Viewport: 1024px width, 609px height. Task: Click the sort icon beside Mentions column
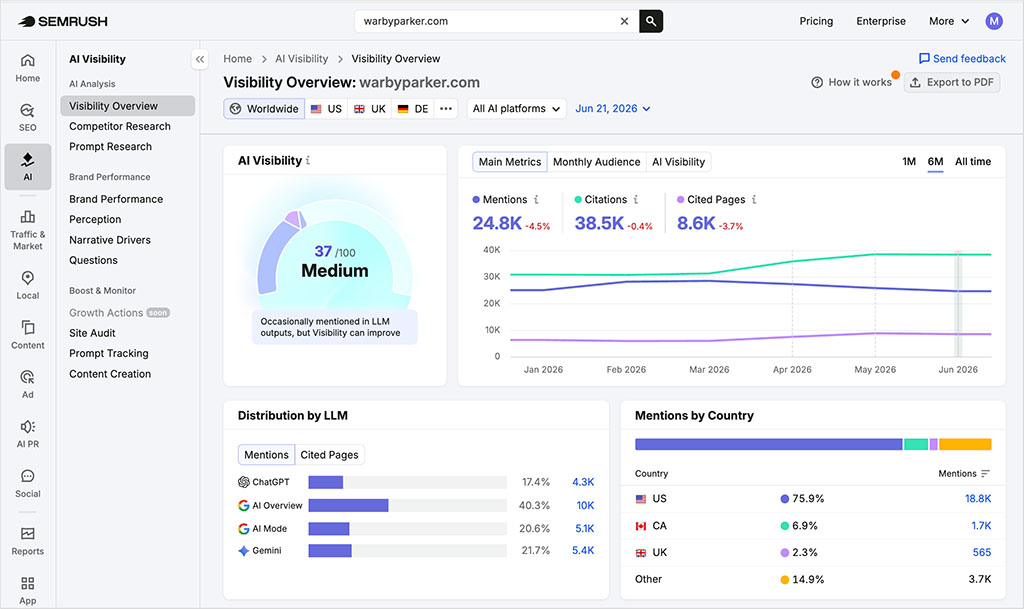[x=985, y=474]
